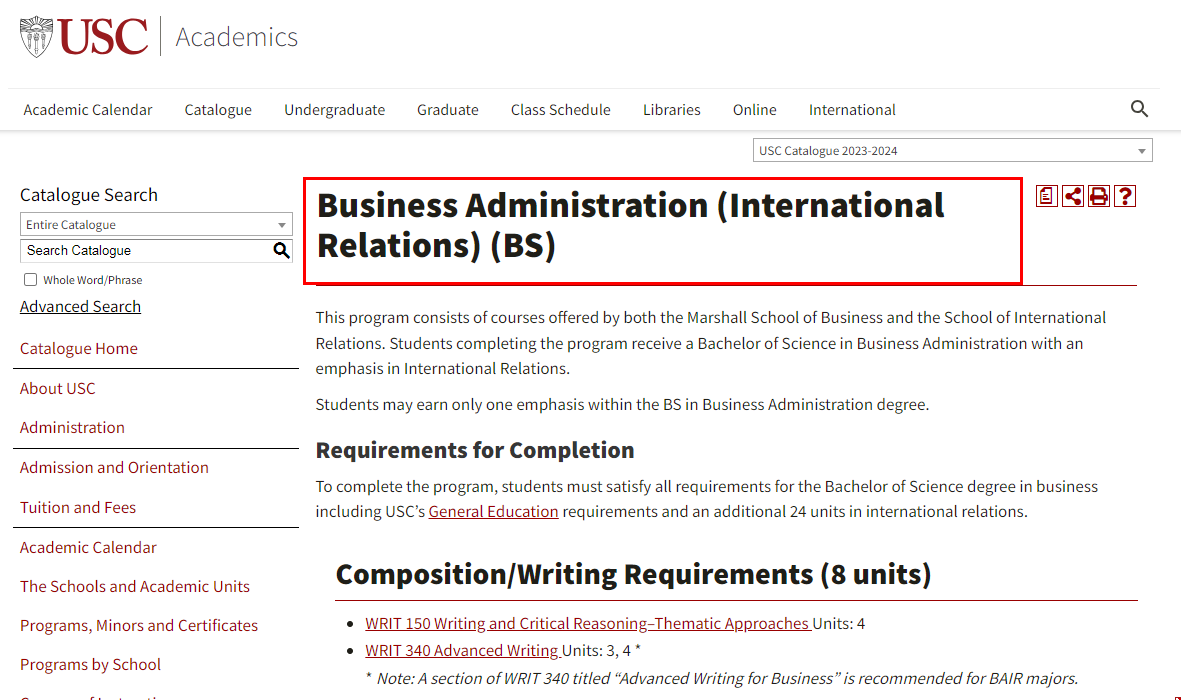1181x700 pixels.
Task: Click the catalogue search magnifier icon
Action: coord(281,250)
